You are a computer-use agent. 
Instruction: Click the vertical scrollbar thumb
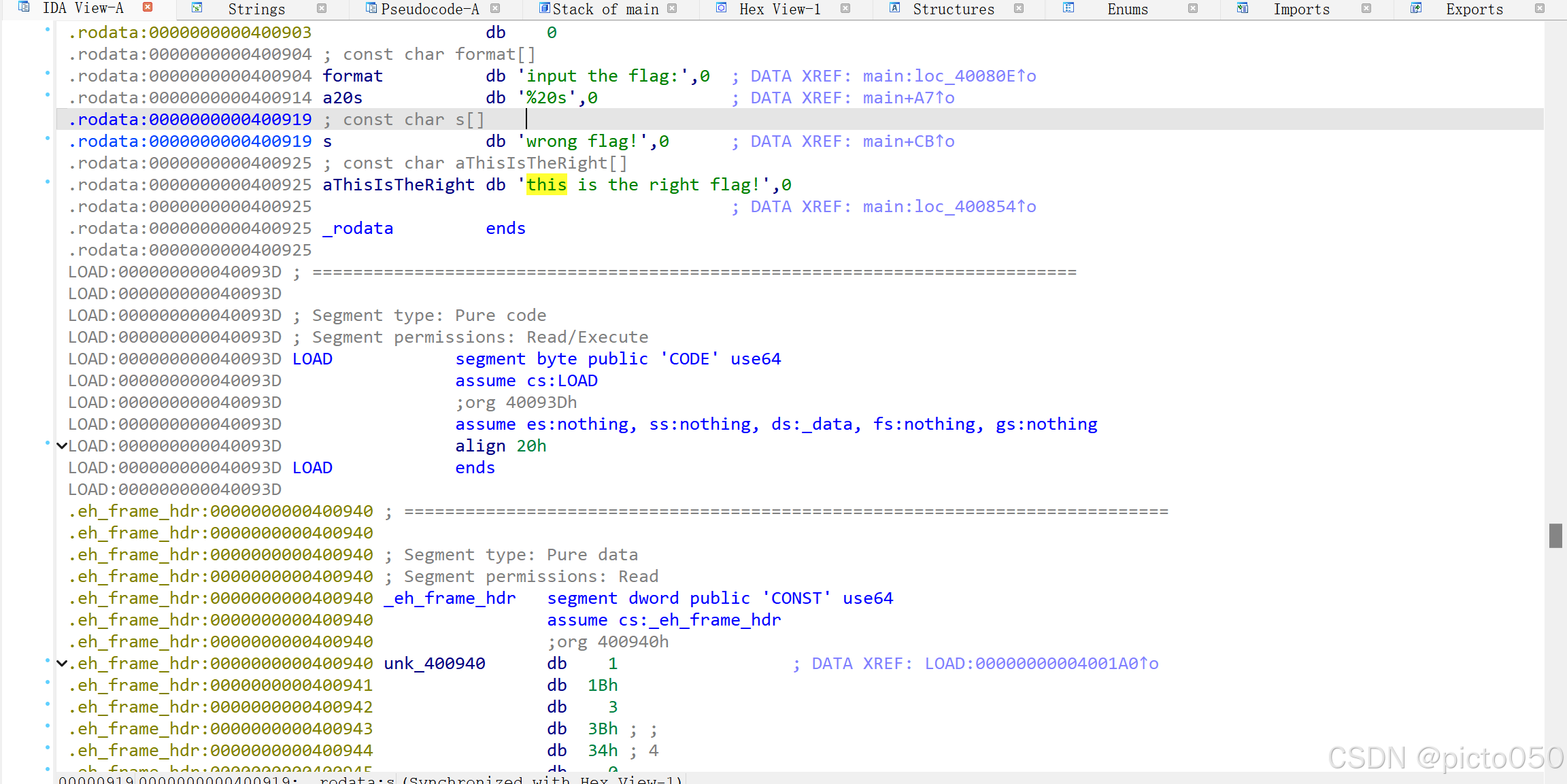click(x=1557, y=535)
